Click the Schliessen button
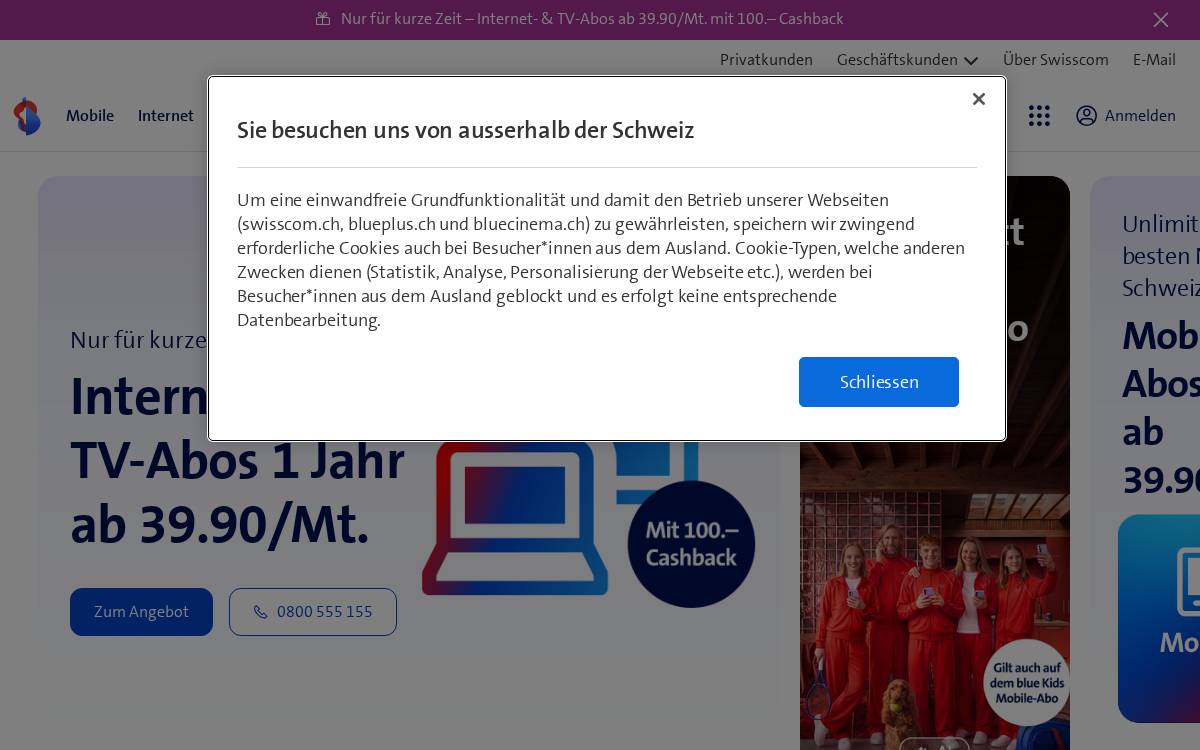Screen dimensions: 1200x750 tap(879, 382)
